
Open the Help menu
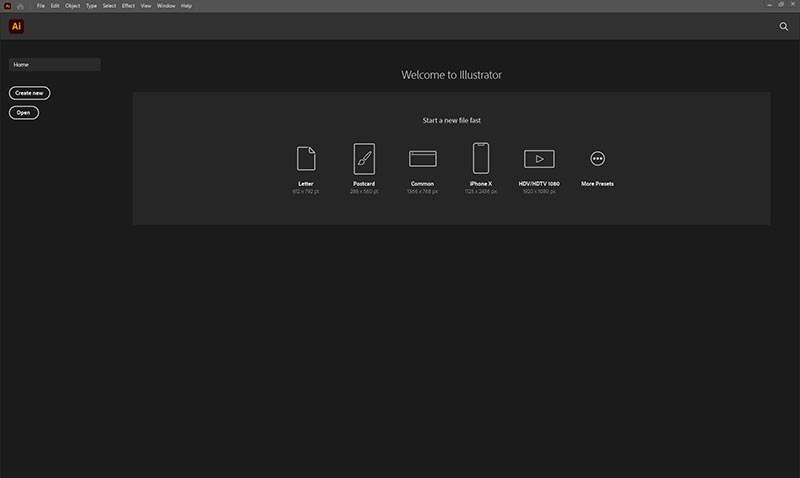[x=186, y=6]
